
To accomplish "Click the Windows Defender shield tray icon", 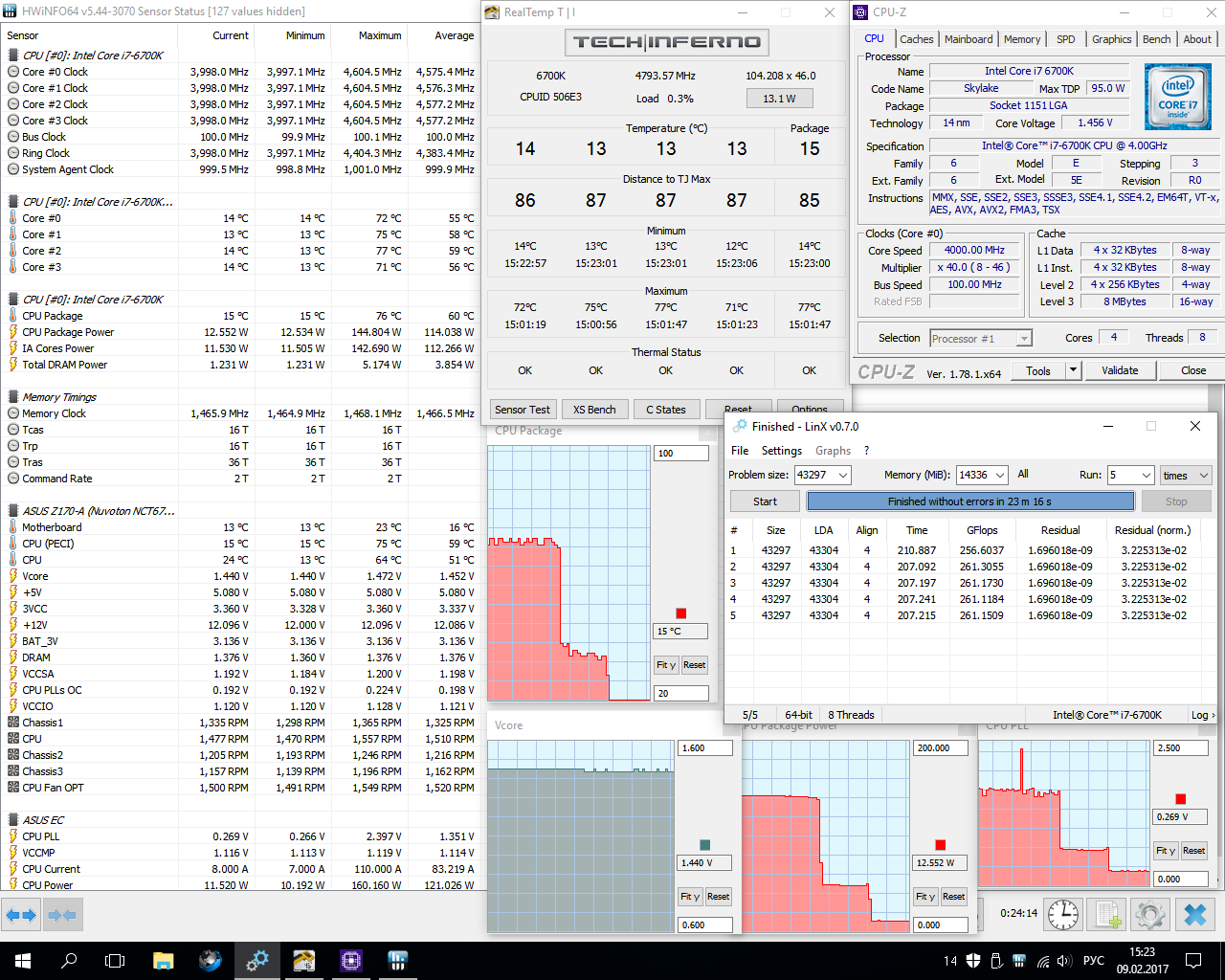I will click(x=973, y=961).
